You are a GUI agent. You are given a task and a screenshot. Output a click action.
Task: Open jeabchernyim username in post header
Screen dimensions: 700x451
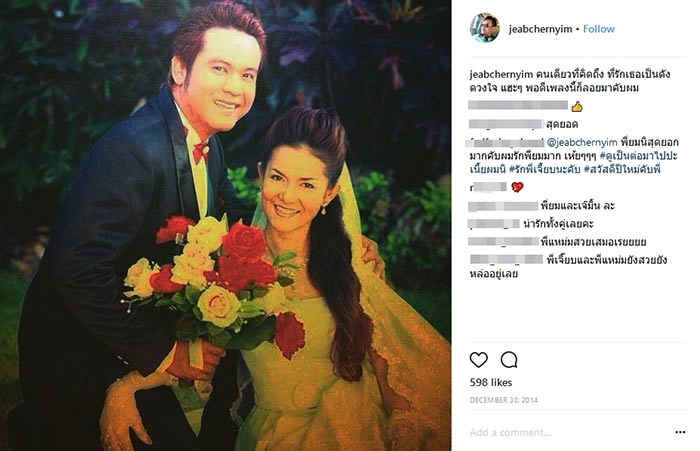[x=540, y=29]
